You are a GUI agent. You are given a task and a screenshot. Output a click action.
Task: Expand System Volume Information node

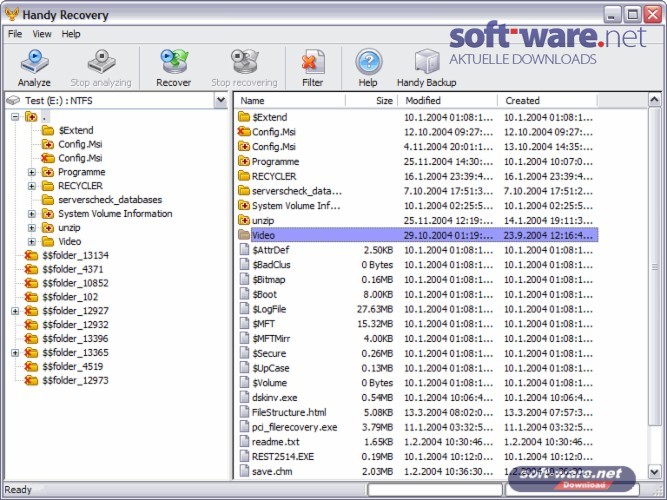(31, 214)
